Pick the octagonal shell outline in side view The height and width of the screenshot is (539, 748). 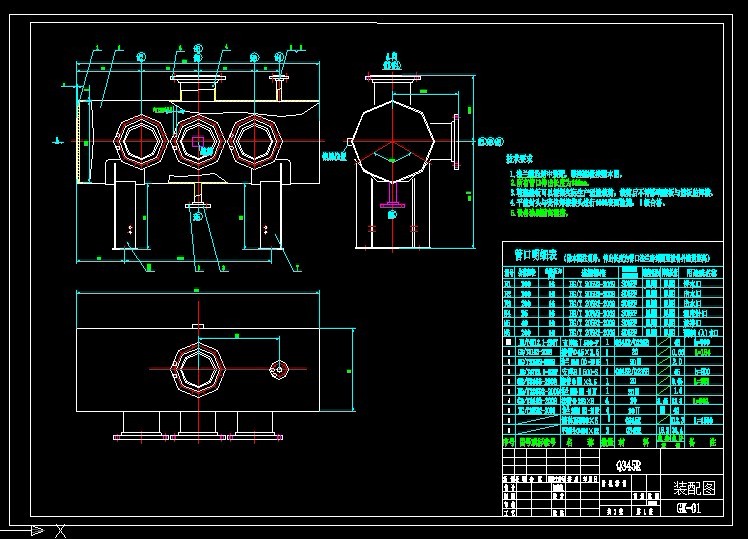click(393, 141)
